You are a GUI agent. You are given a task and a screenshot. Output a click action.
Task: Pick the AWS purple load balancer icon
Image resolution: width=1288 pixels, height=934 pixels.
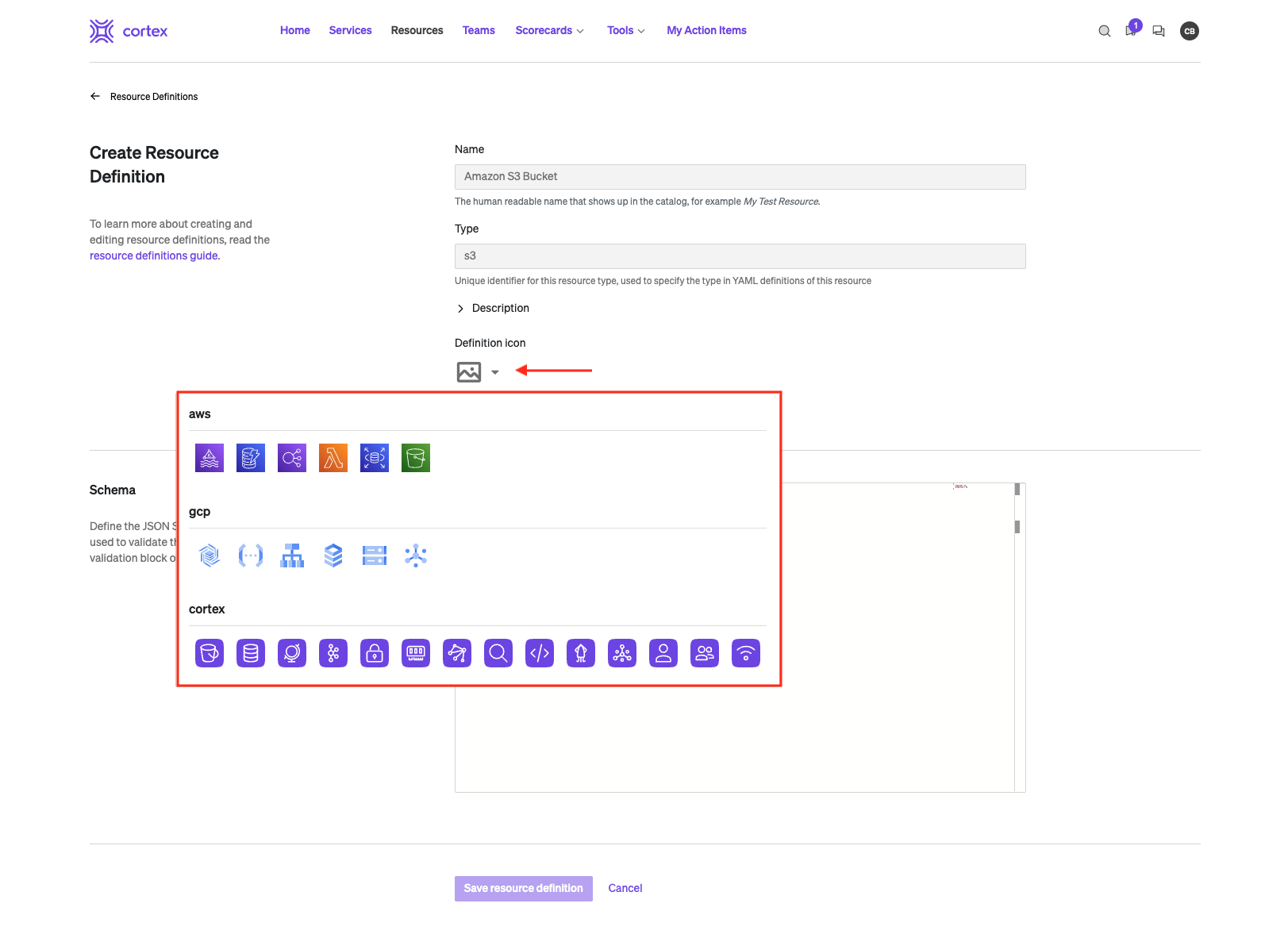tap(292, 458)
